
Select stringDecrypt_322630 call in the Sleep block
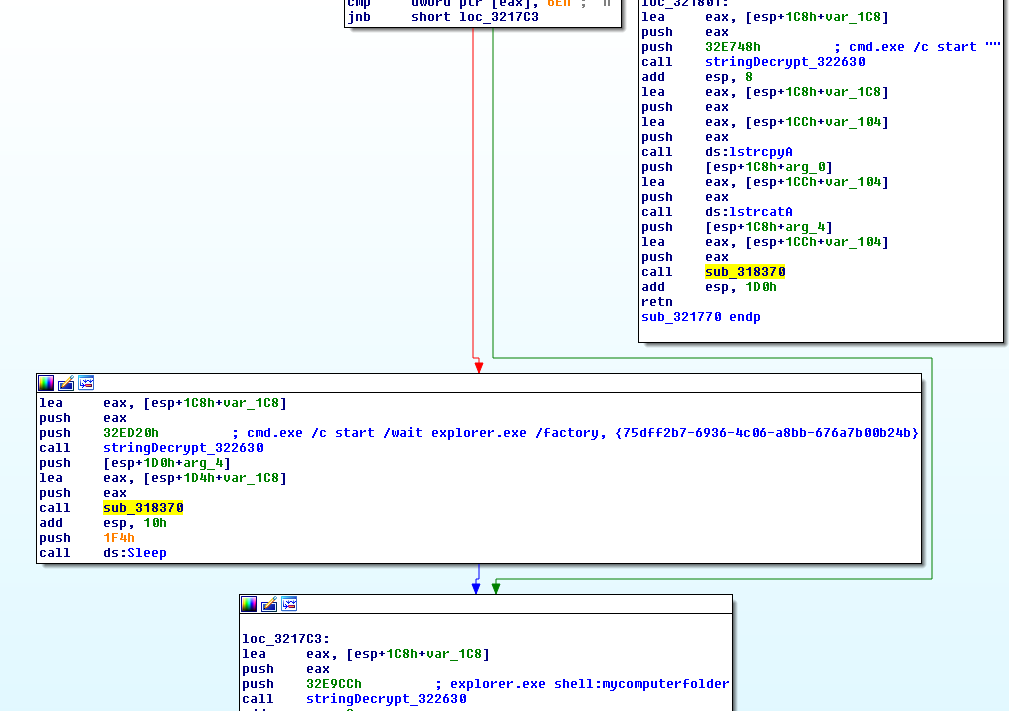183,448
